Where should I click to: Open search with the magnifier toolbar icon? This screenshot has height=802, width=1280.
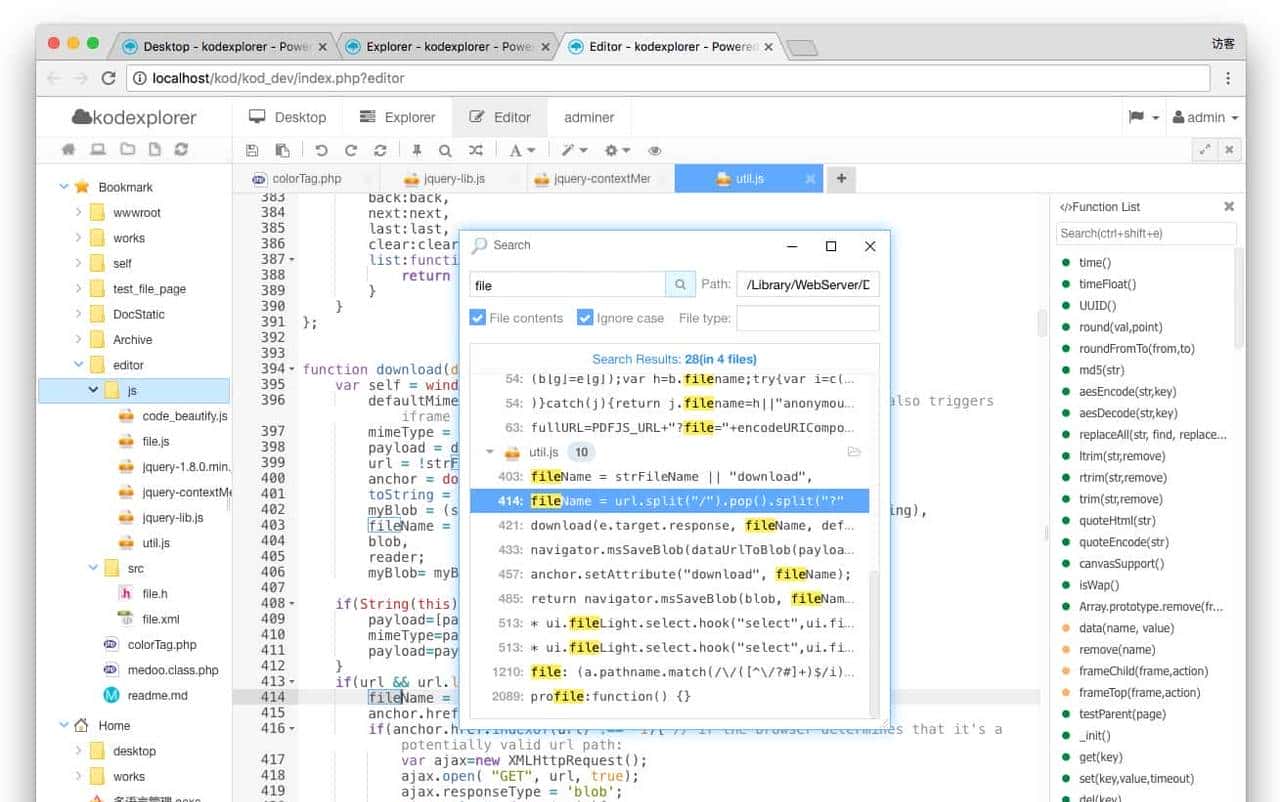(445, 150)
